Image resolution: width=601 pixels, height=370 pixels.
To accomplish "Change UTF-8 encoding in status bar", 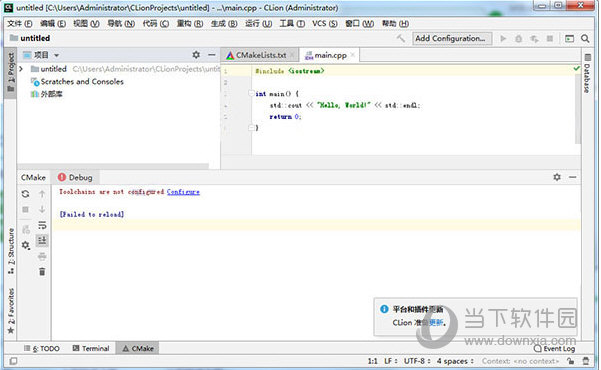I will pyautogui.click(x=417, y=361).
